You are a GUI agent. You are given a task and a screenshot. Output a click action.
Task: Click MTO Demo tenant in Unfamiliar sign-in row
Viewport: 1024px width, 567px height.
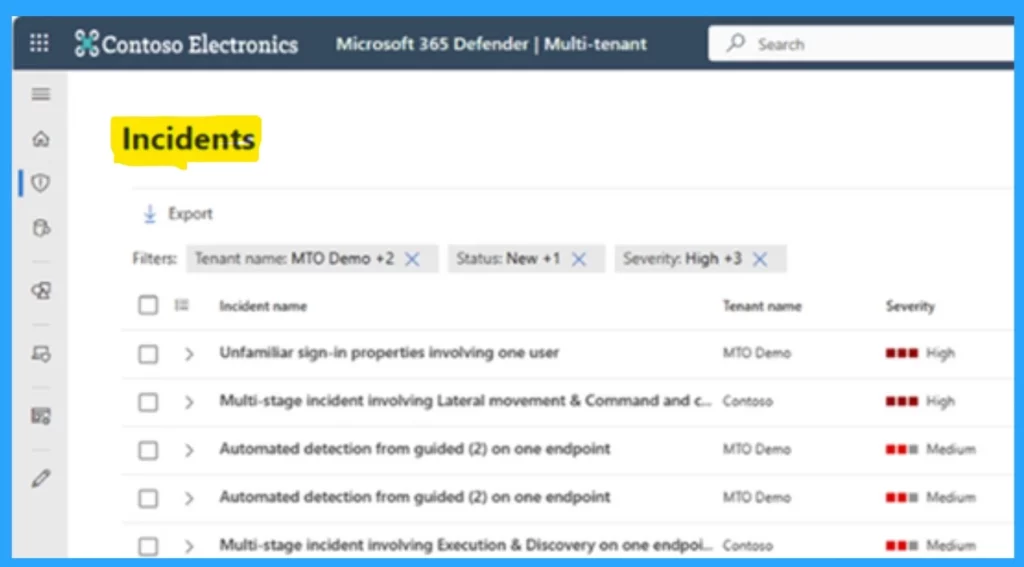pyautogui.click(x=756, y=353)
